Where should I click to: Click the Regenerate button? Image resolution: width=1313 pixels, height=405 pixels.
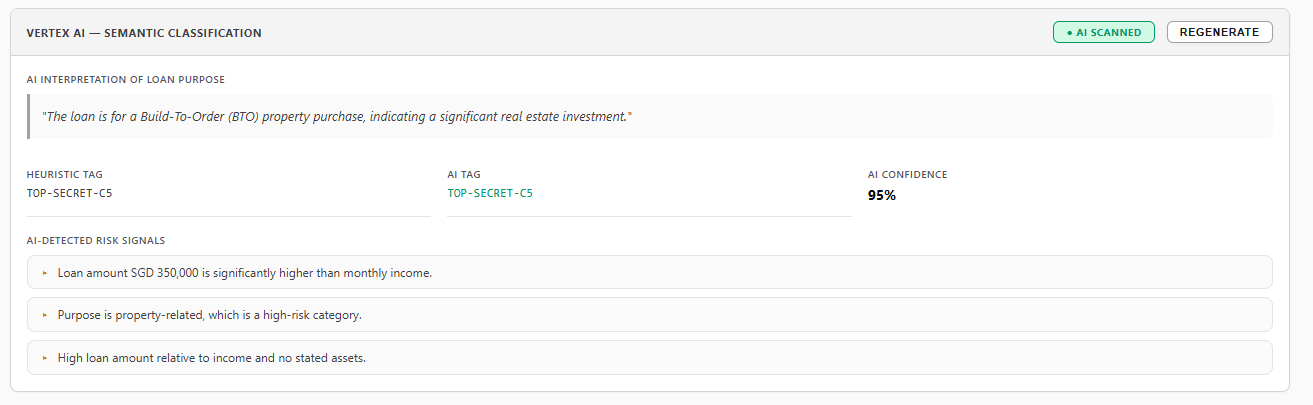tap(1219, 32)
